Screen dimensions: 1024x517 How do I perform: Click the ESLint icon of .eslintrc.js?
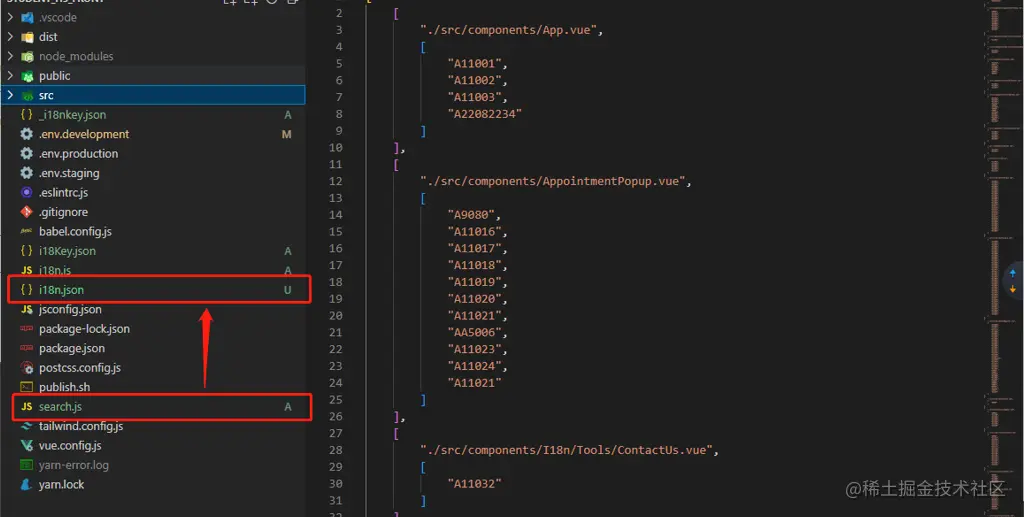pyautogui.click(x=27, y=193)
